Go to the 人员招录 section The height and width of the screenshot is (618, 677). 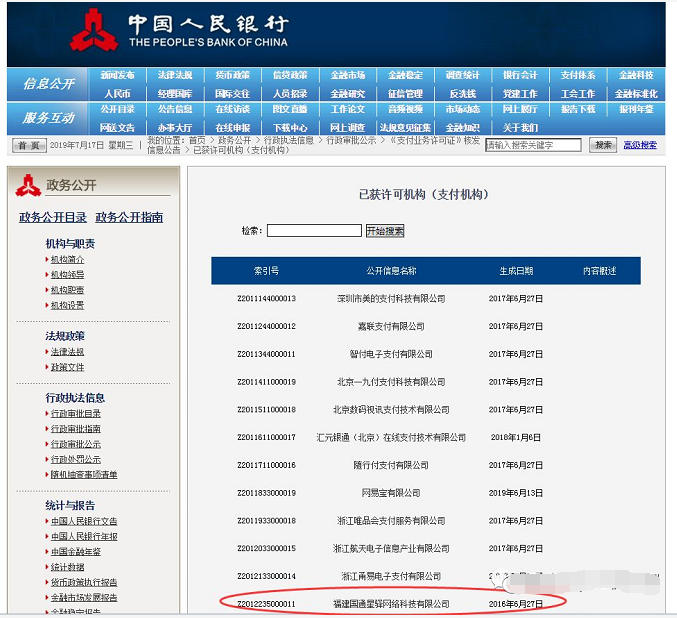290,94
